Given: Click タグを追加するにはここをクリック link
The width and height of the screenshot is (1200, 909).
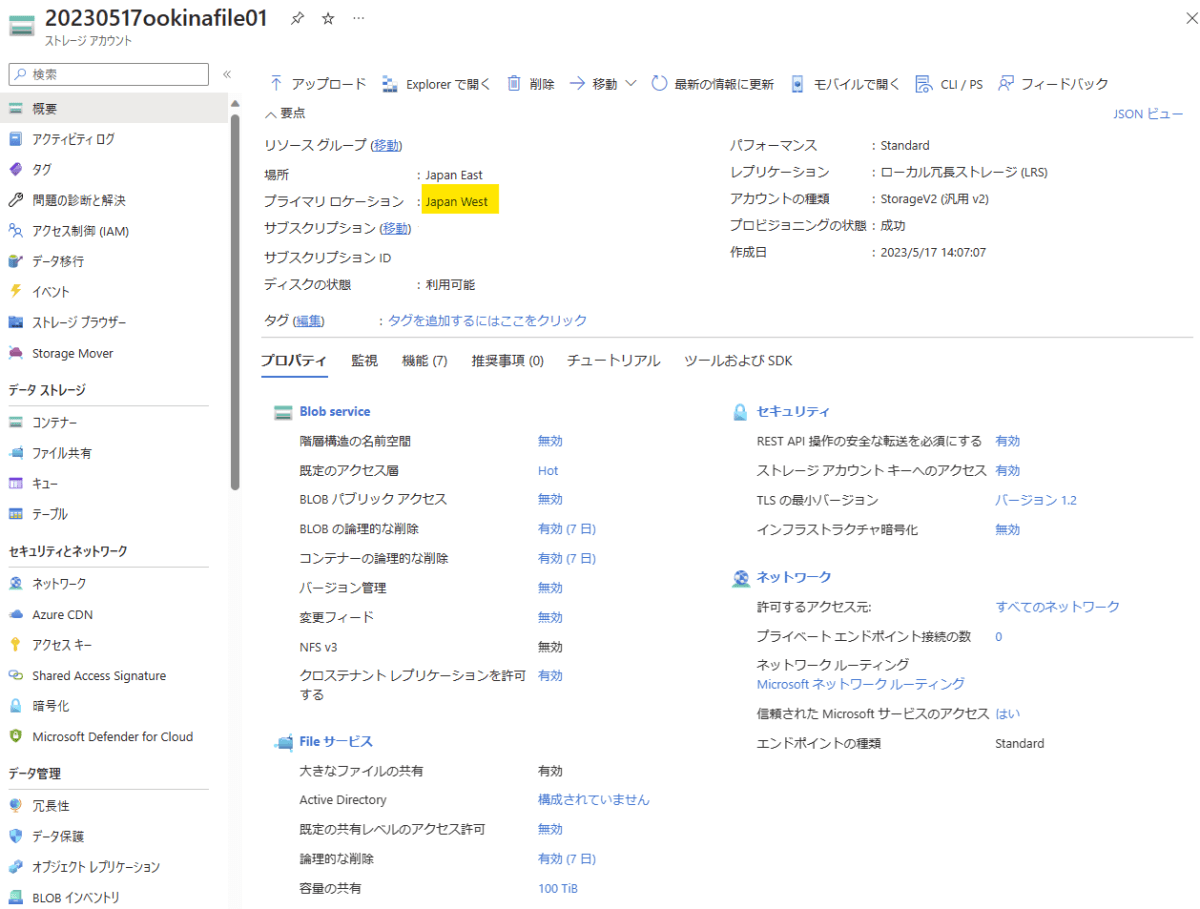Looking at the screenshot, I should coord(487,321).
